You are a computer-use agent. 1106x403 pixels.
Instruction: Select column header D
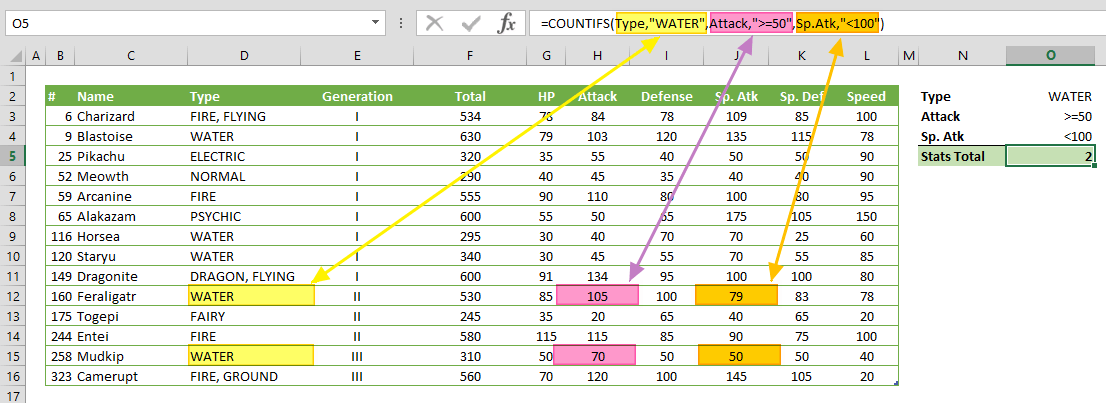click(244, 55)
